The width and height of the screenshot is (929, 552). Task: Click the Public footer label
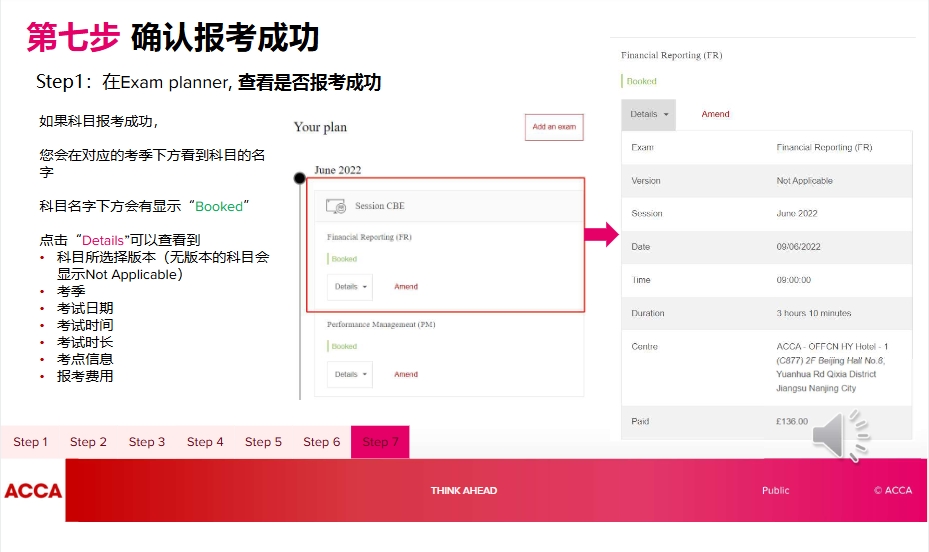tap(776, 490)
